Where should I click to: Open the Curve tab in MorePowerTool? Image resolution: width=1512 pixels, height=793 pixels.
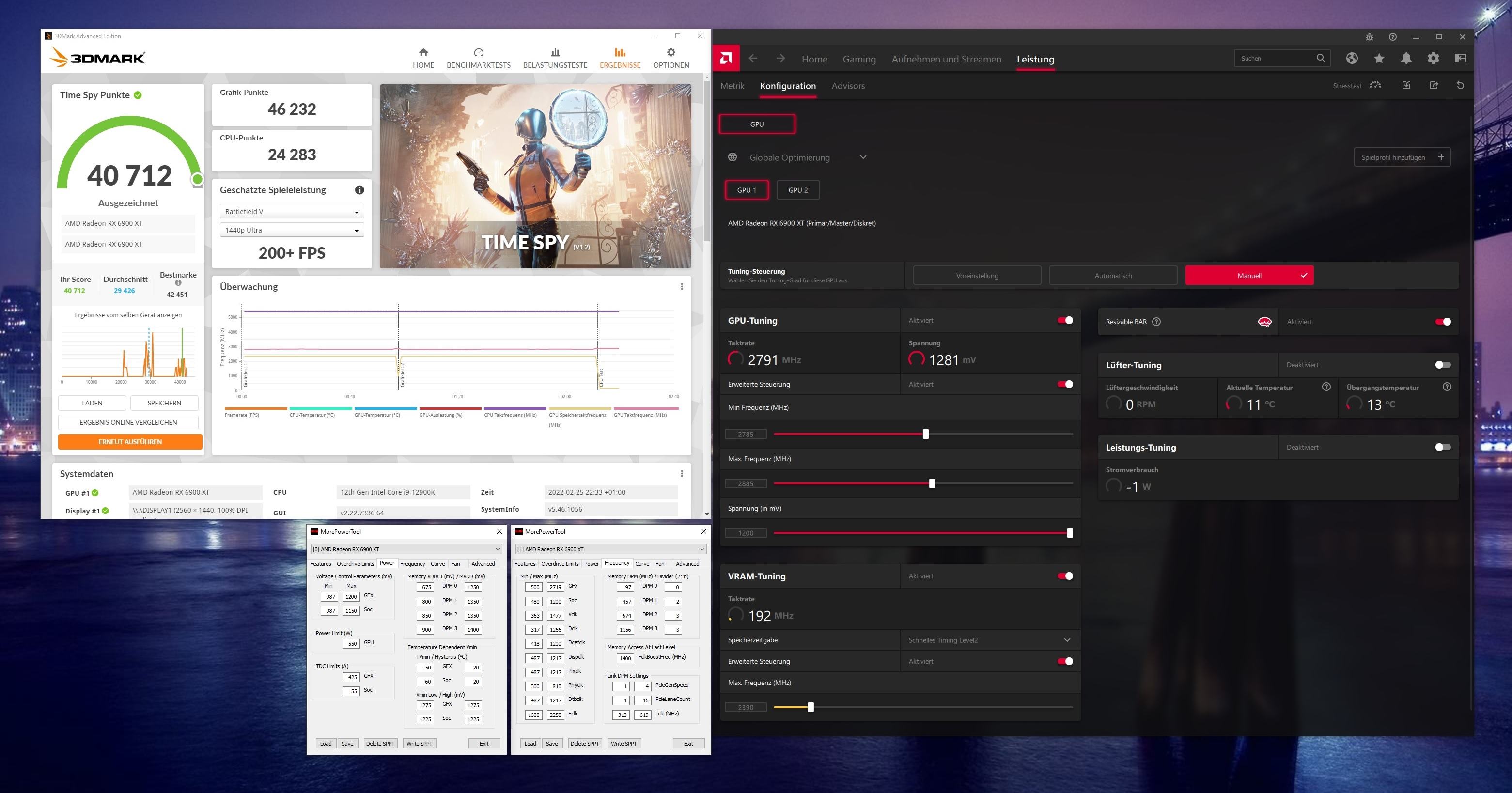coord(437,563)
